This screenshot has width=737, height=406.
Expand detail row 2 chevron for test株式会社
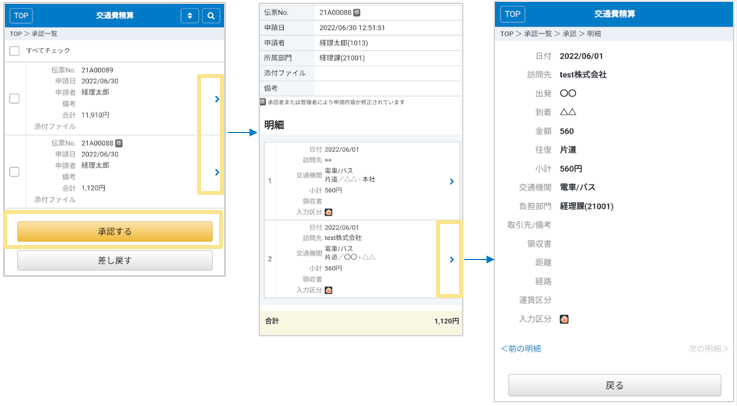[x=451, y=259]
